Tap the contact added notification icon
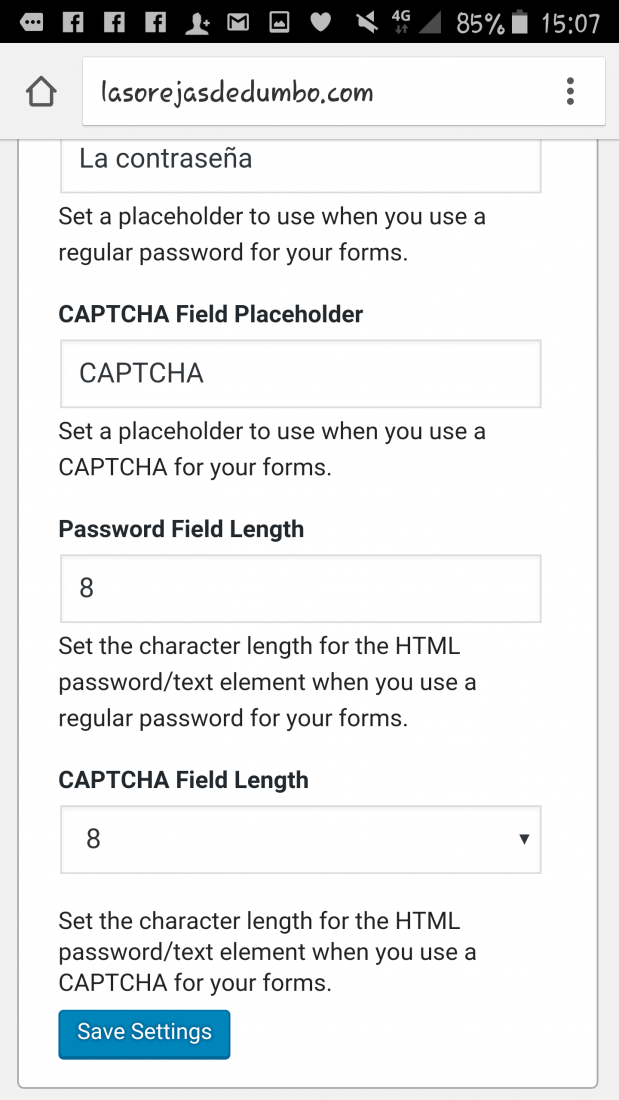Screen dimensions: 619x1100 tap(197, 22)
